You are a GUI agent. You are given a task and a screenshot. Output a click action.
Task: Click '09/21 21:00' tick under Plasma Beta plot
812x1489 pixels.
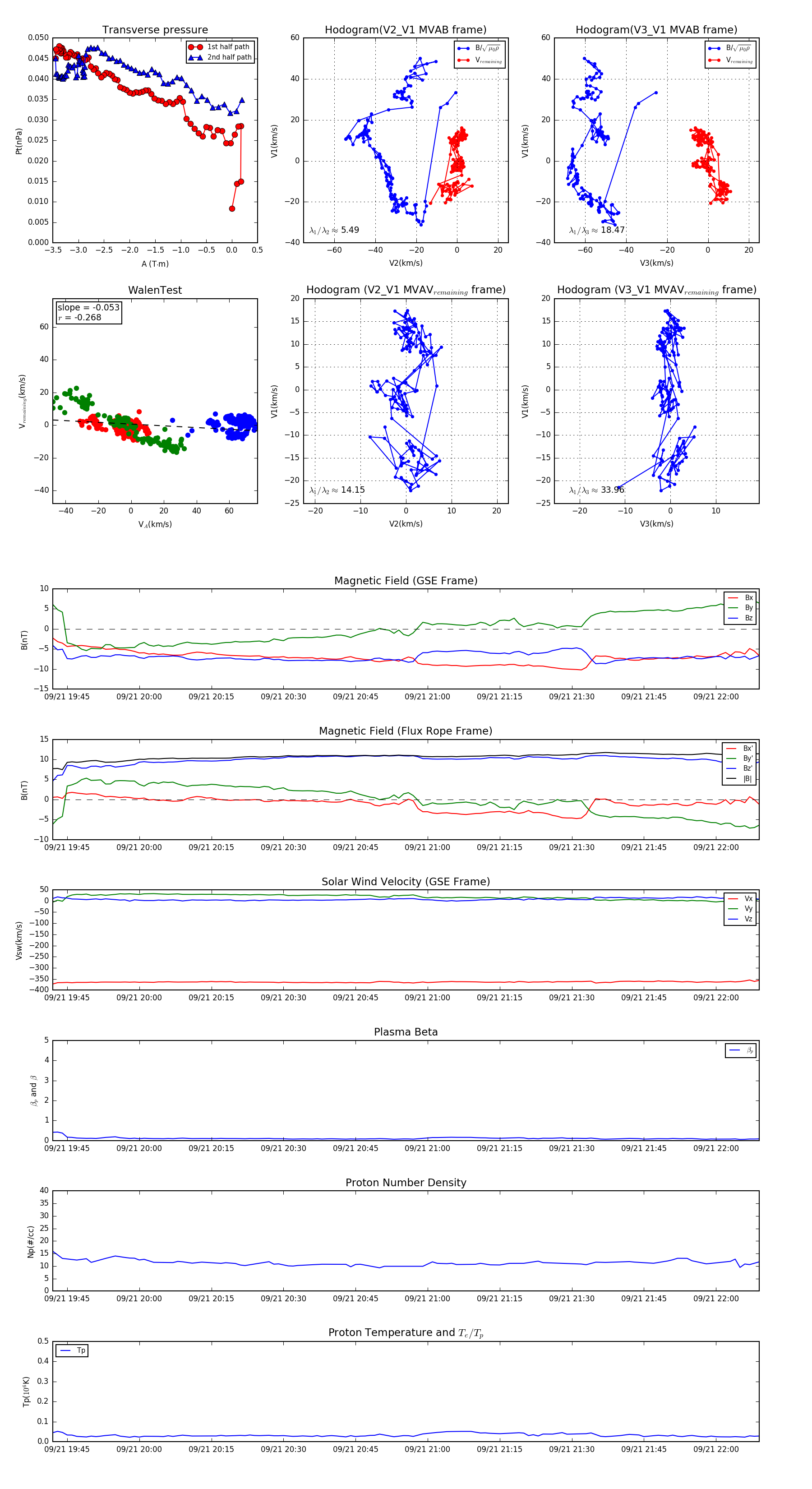427,1148
